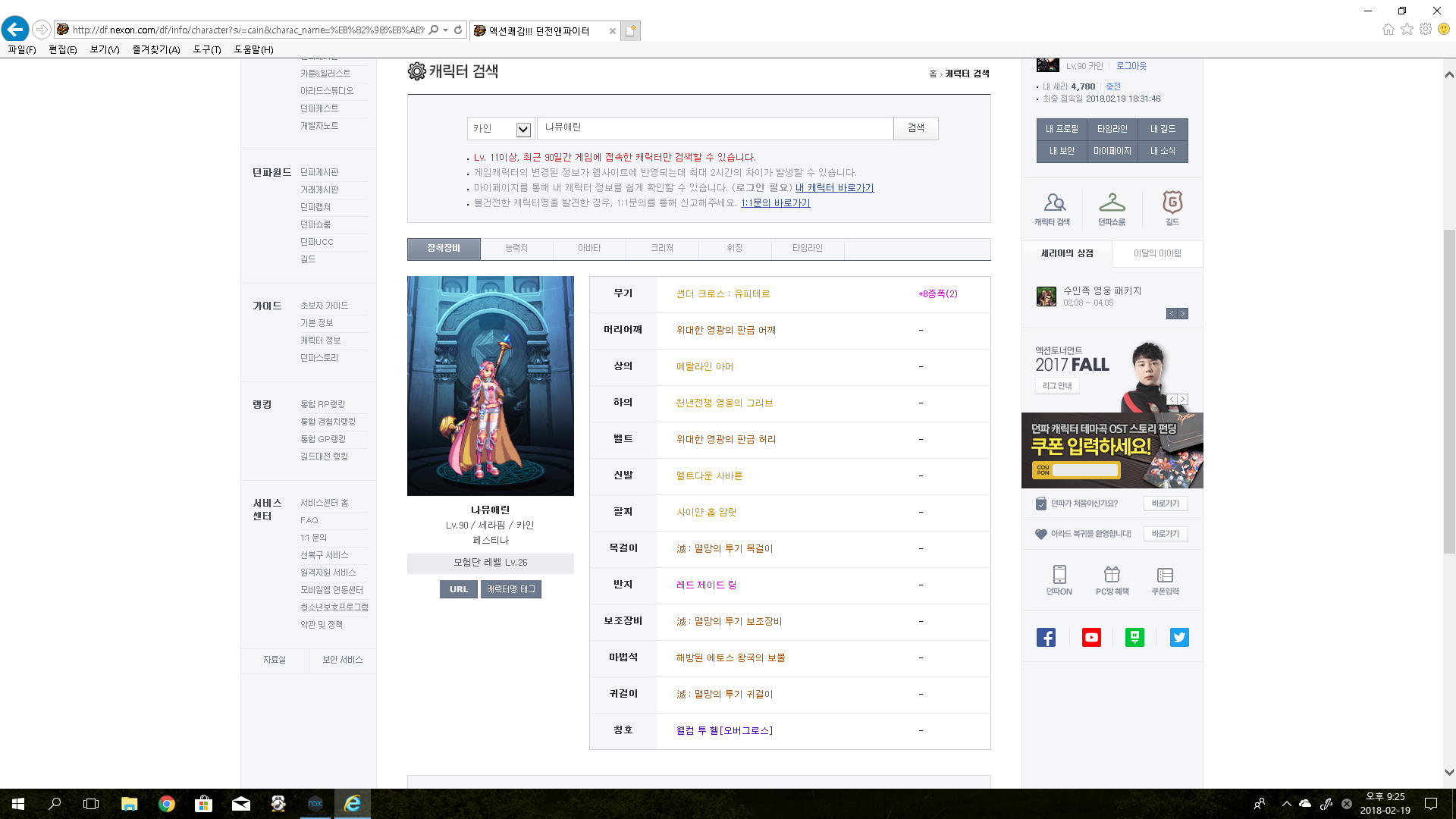Open the Facebook social icon
Screen dimensions: 1456x819
1046,638
